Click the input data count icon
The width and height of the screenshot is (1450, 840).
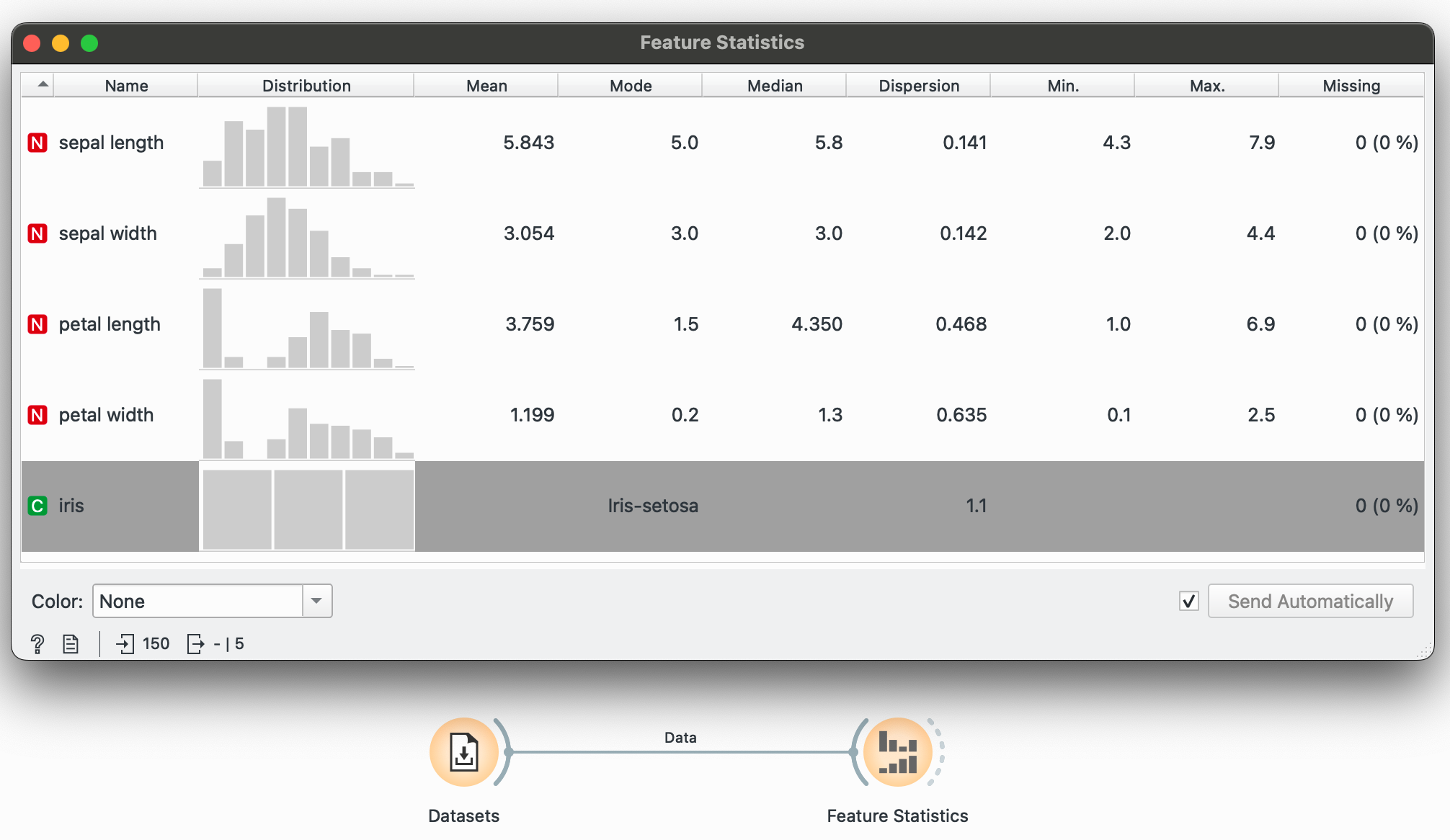[x=125, y=643]
